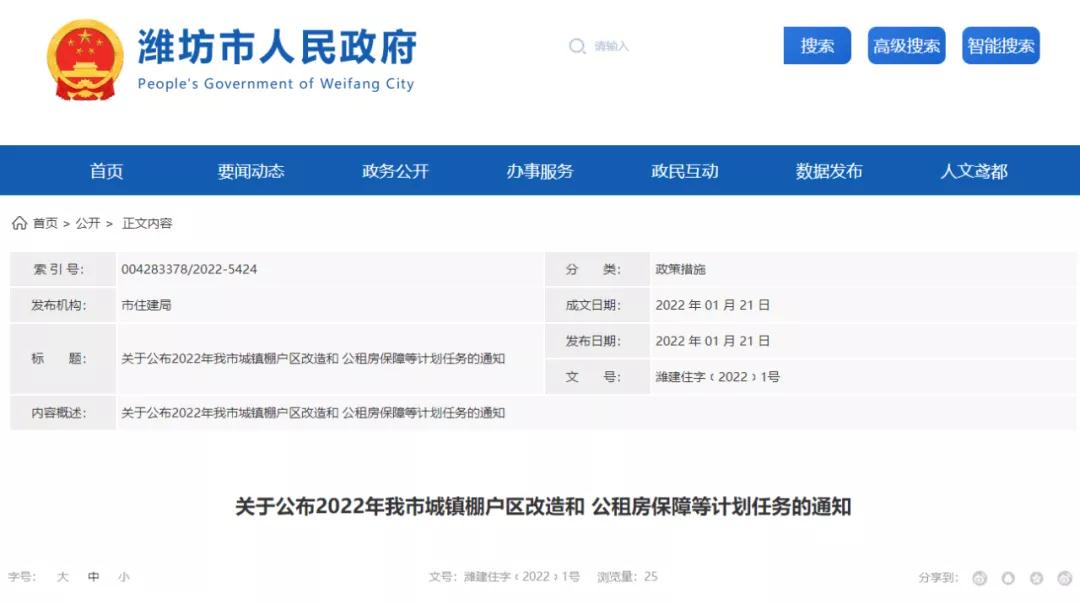Screen dimensions: 1080x604
Task: Click the 搜索 search button
Action: 816,46
